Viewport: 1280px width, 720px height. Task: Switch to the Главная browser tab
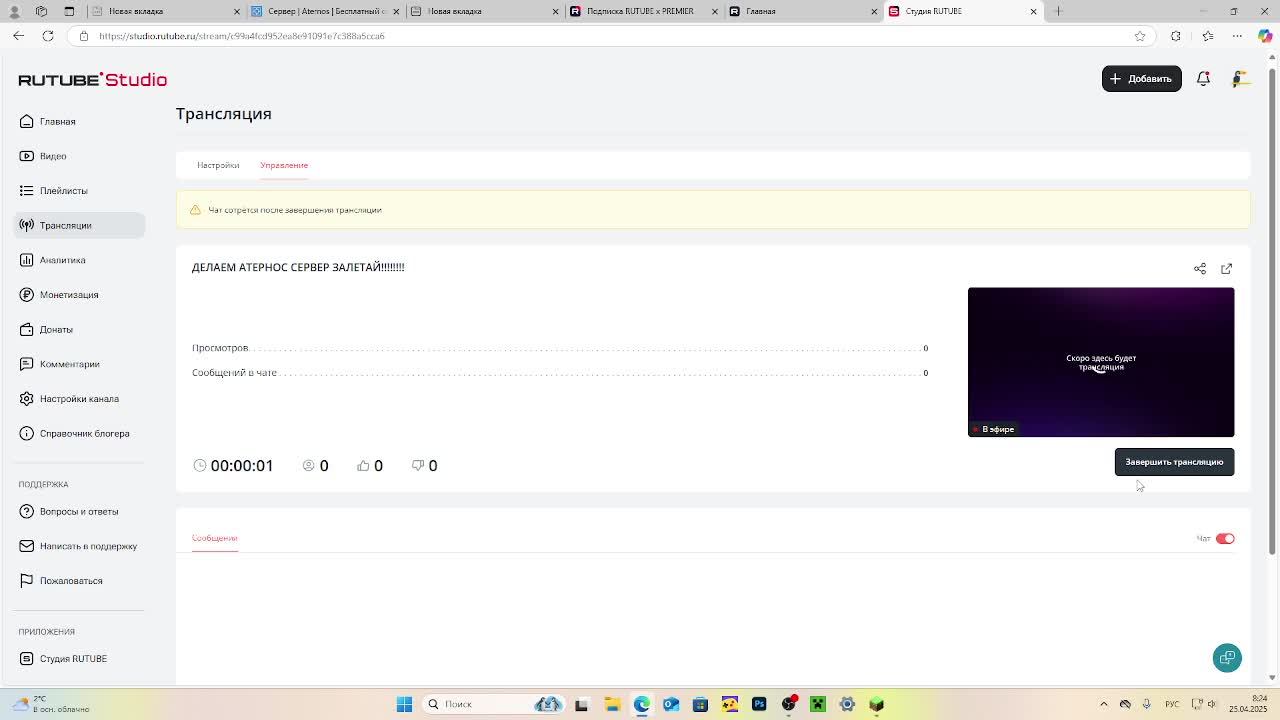pyautogui.click(x=803, y=11)
